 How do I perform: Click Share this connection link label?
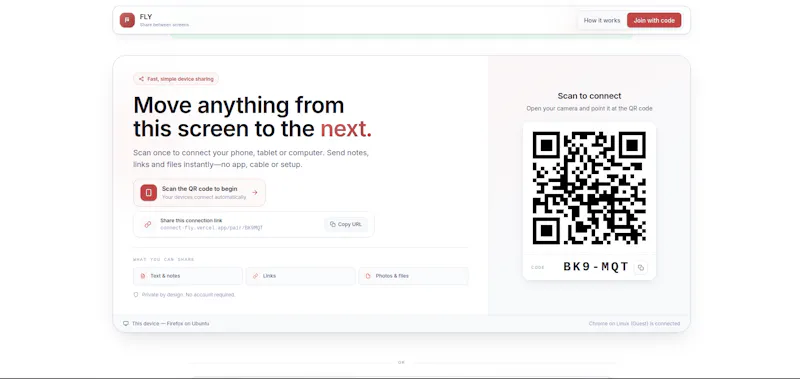191,220
